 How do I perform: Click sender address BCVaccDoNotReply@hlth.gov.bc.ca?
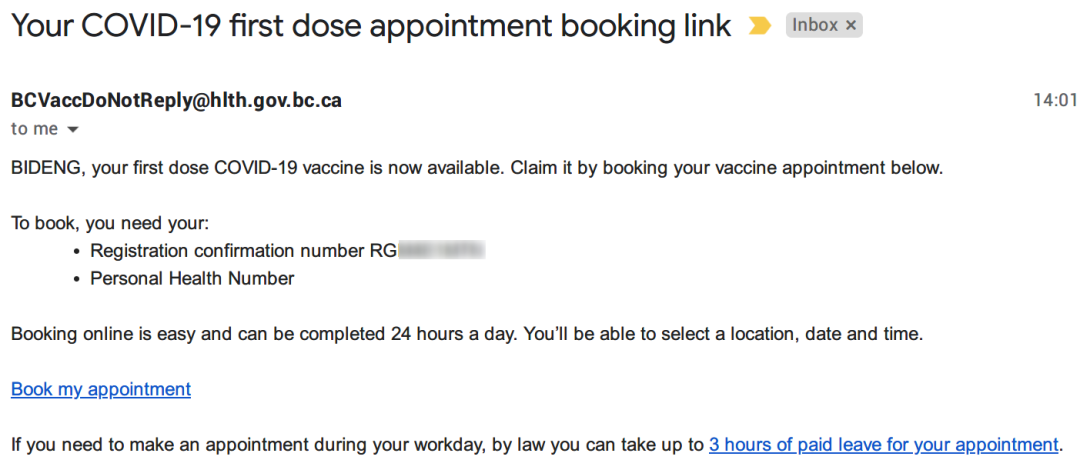pos(176,101)
